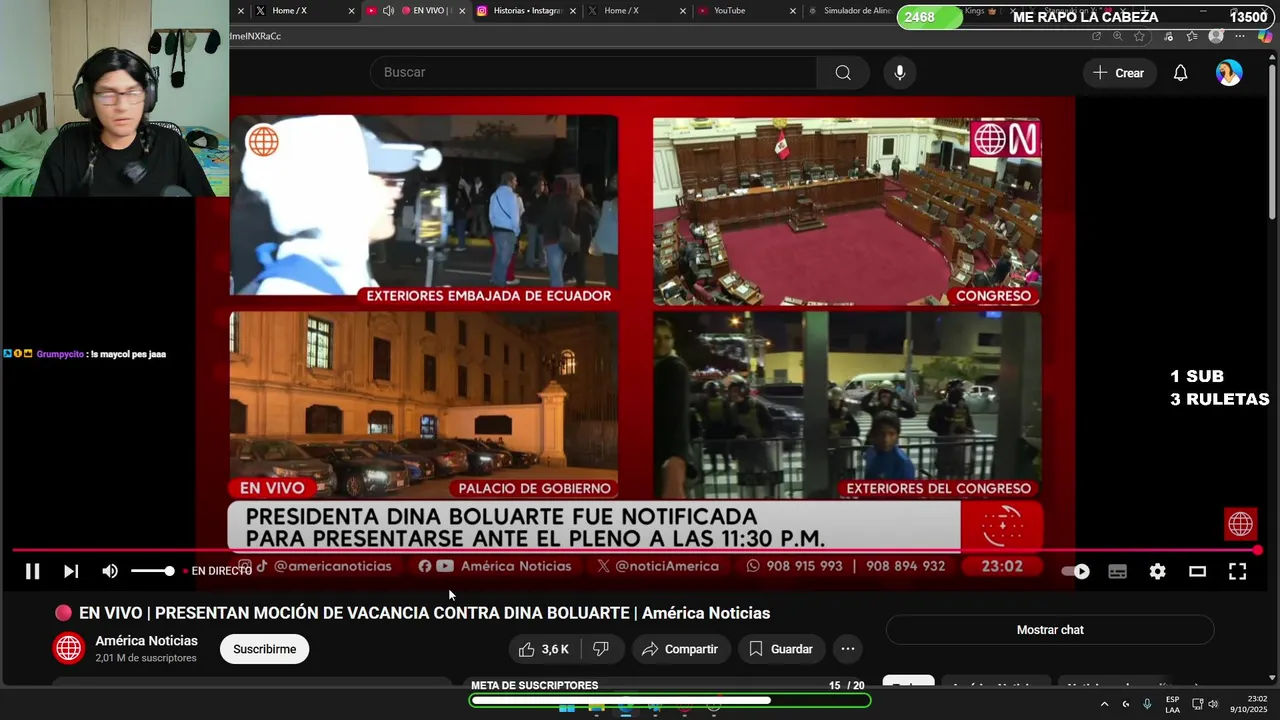Search with the magnifier button
The width and height of the screenshot is (1280, 720).
[x=843, y=72]
